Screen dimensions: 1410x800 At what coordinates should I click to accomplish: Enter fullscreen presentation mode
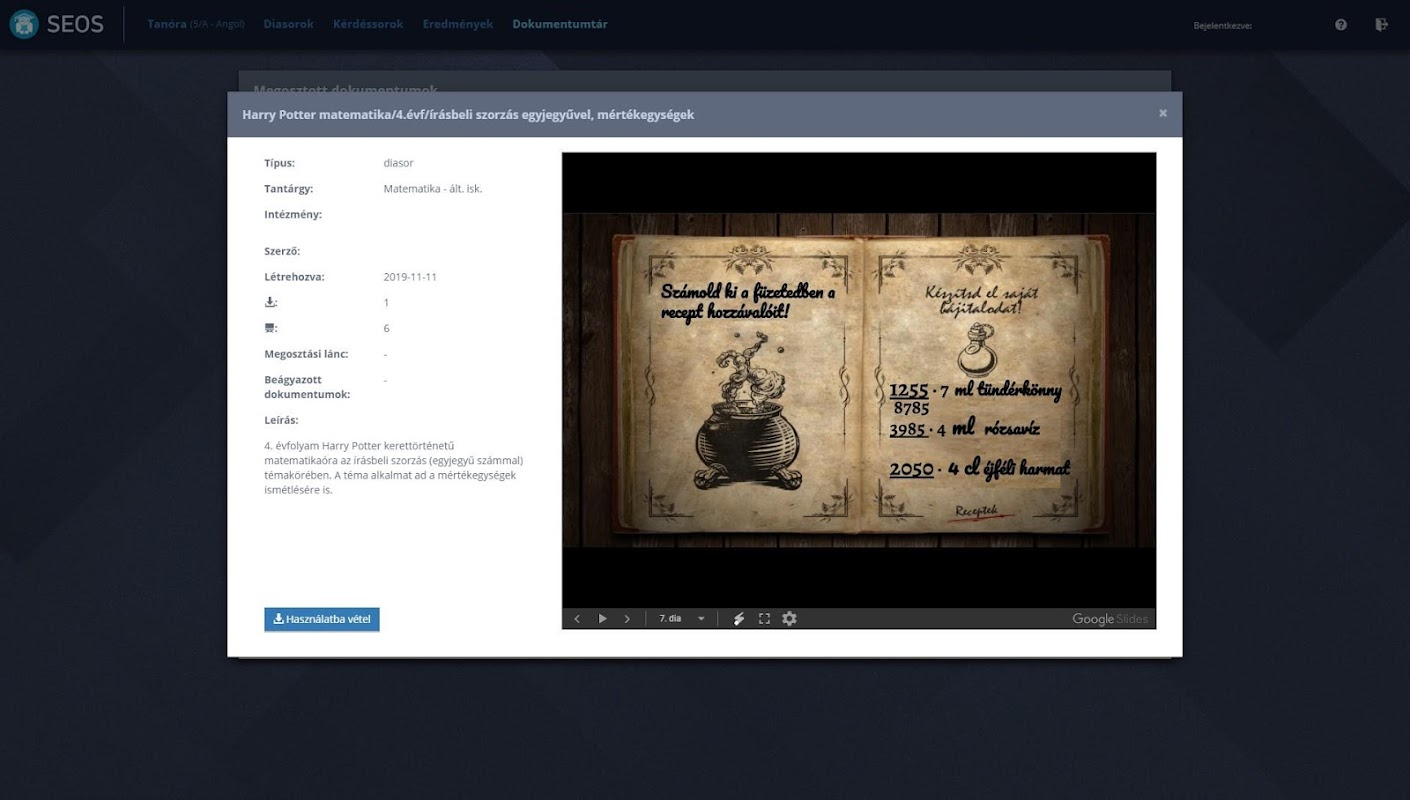(764, 619)
